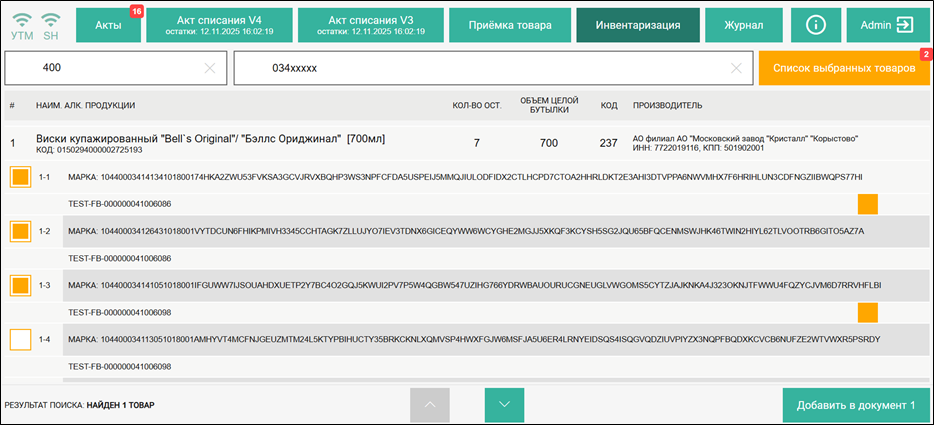The height and width of the screenshot is (425, 934).
Task: Clear the 034xxxxx field with X
Action: (x=737, y=68)
